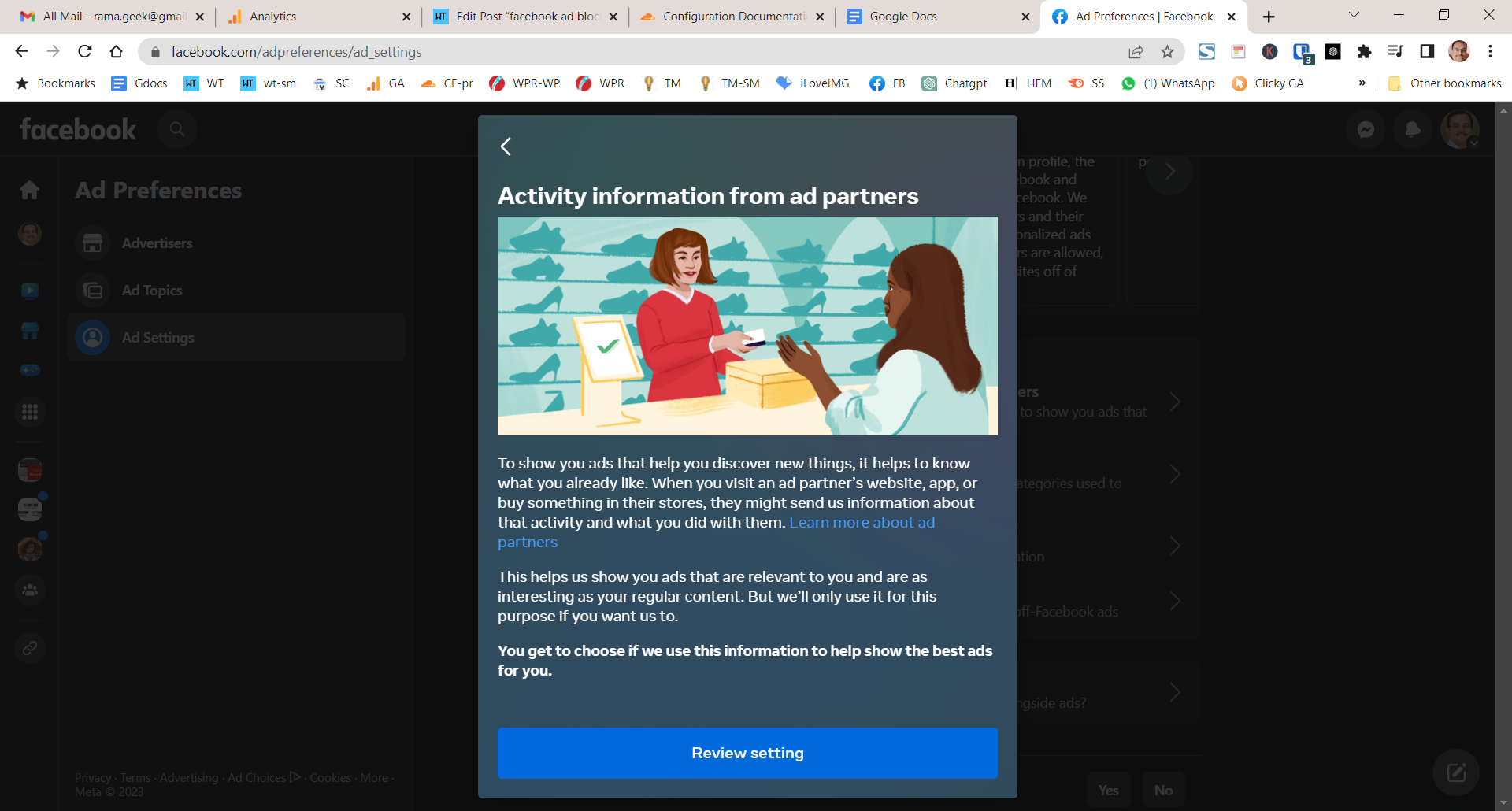The image size is (1512, 811).
Task: Open the all-apps grid icon in sidebar
Action: [x=30, y=412]
